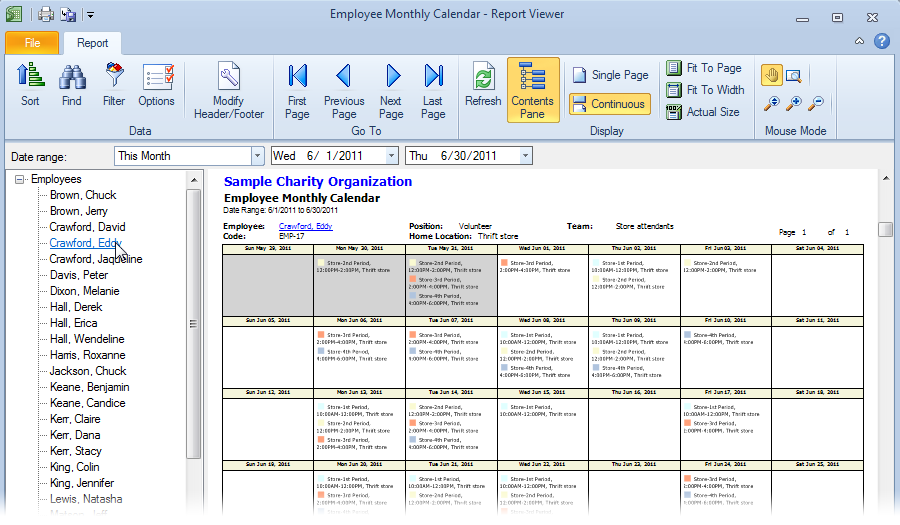Switch to Single Page display
This screenshot has width=900, height=525.
tap(610, 75)
